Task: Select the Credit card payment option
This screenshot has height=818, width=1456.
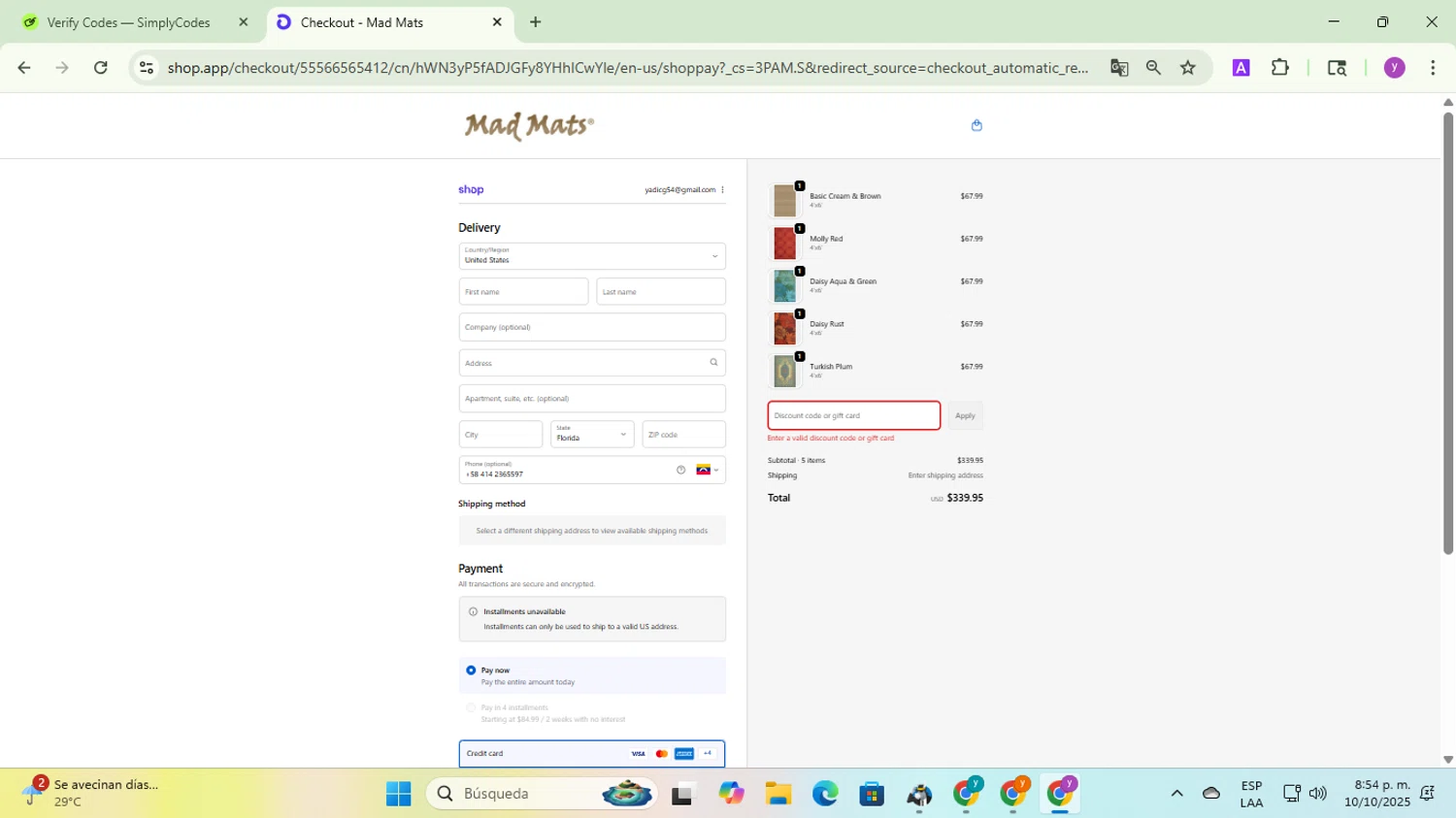Action: (x=592, y=753)
